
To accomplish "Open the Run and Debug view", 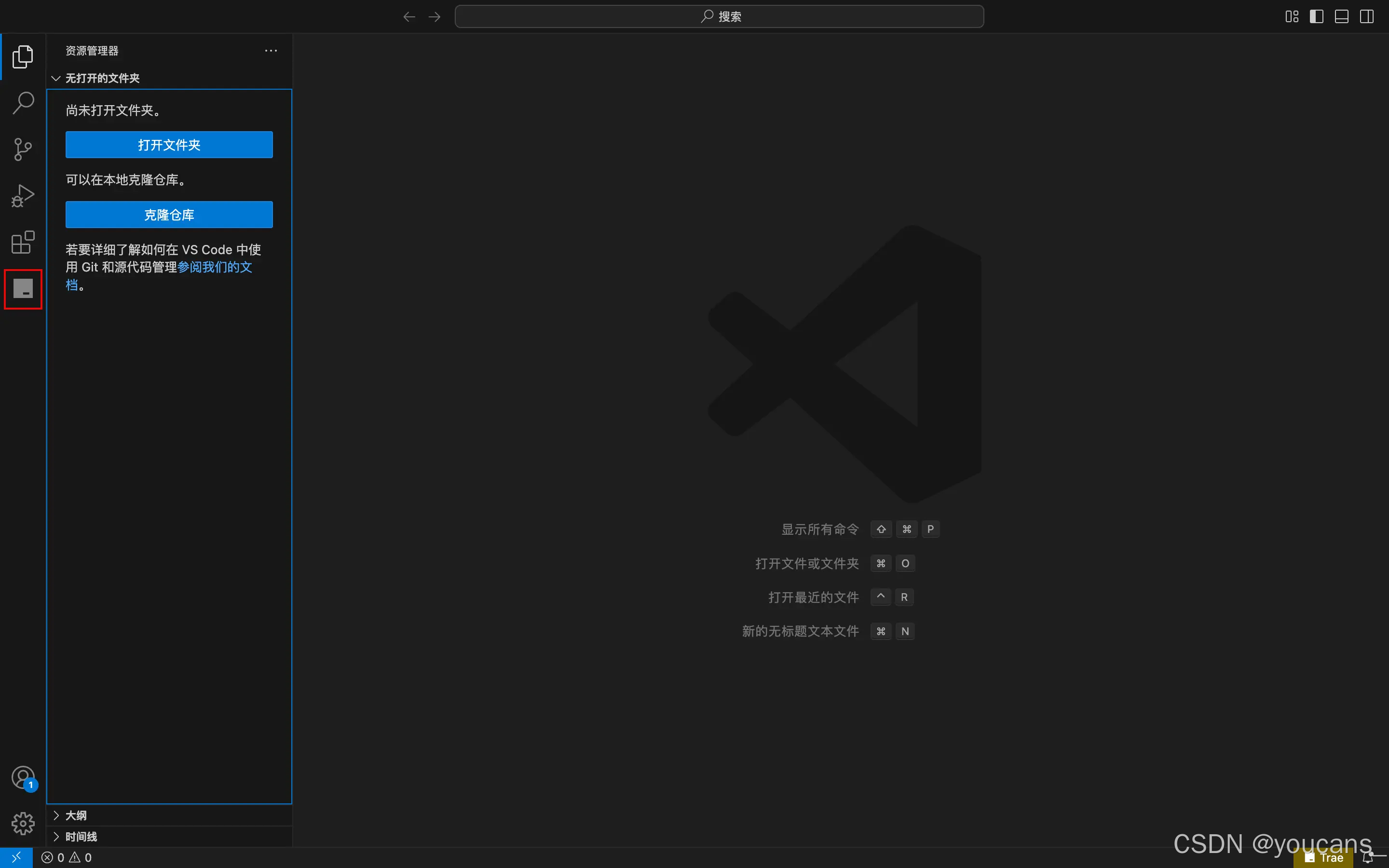I will 23,196.
